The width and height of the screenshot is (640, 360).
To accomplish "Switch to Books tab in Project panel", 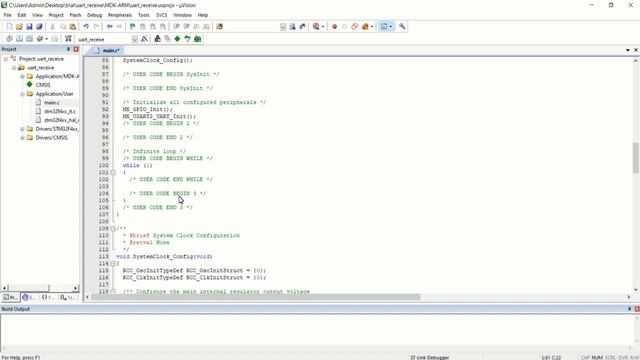I will [x=29, y=297].
